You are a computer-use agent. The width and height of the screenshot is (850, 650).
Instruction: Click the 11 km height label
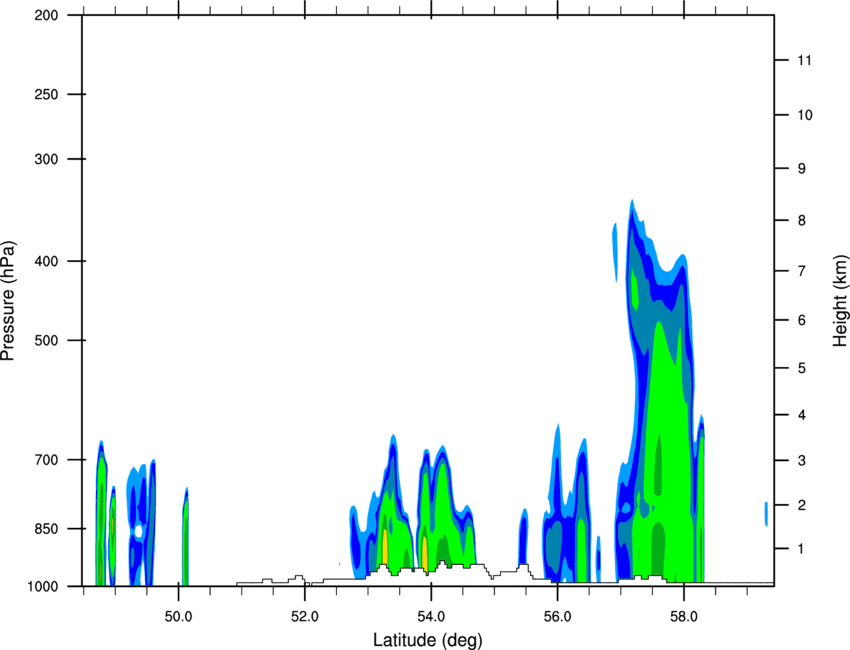pos(804,60)
